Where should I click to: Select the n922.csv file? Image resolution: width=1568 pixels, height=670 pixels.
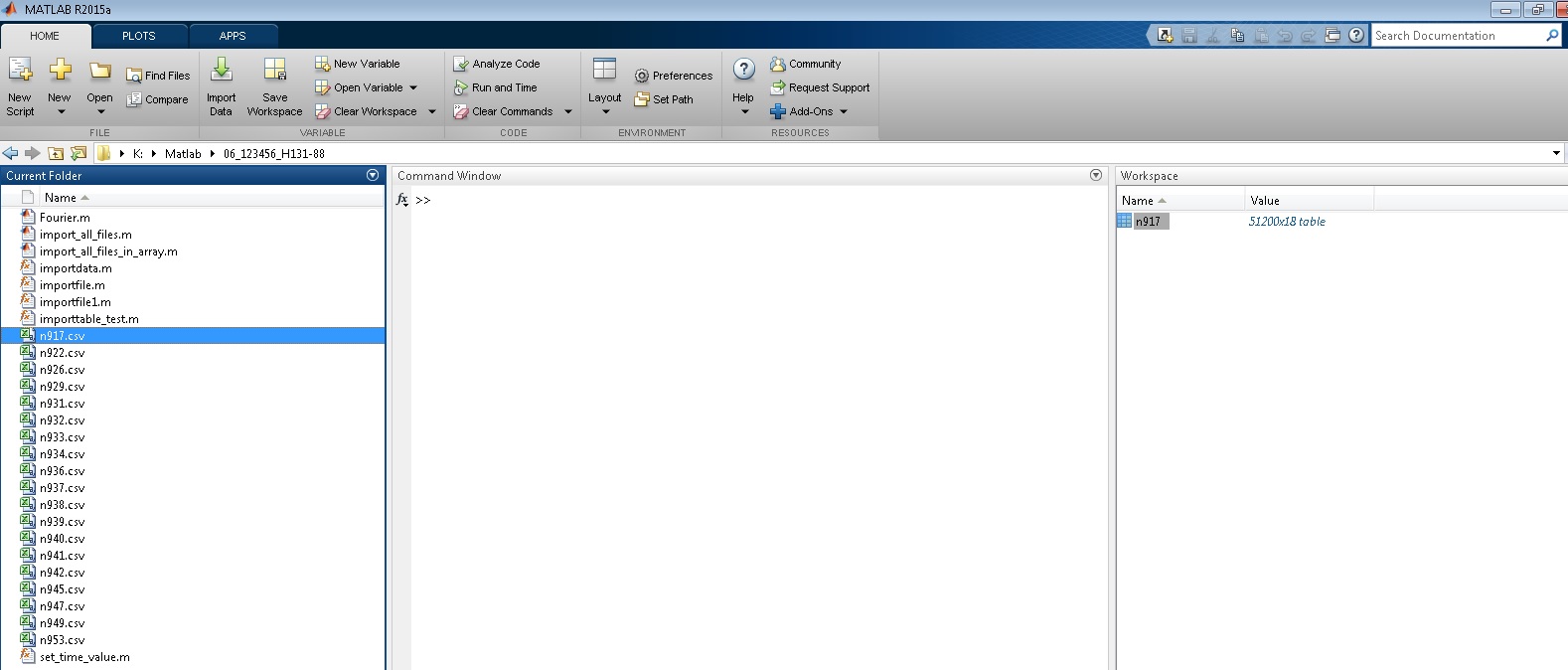[x=62, y=353]
